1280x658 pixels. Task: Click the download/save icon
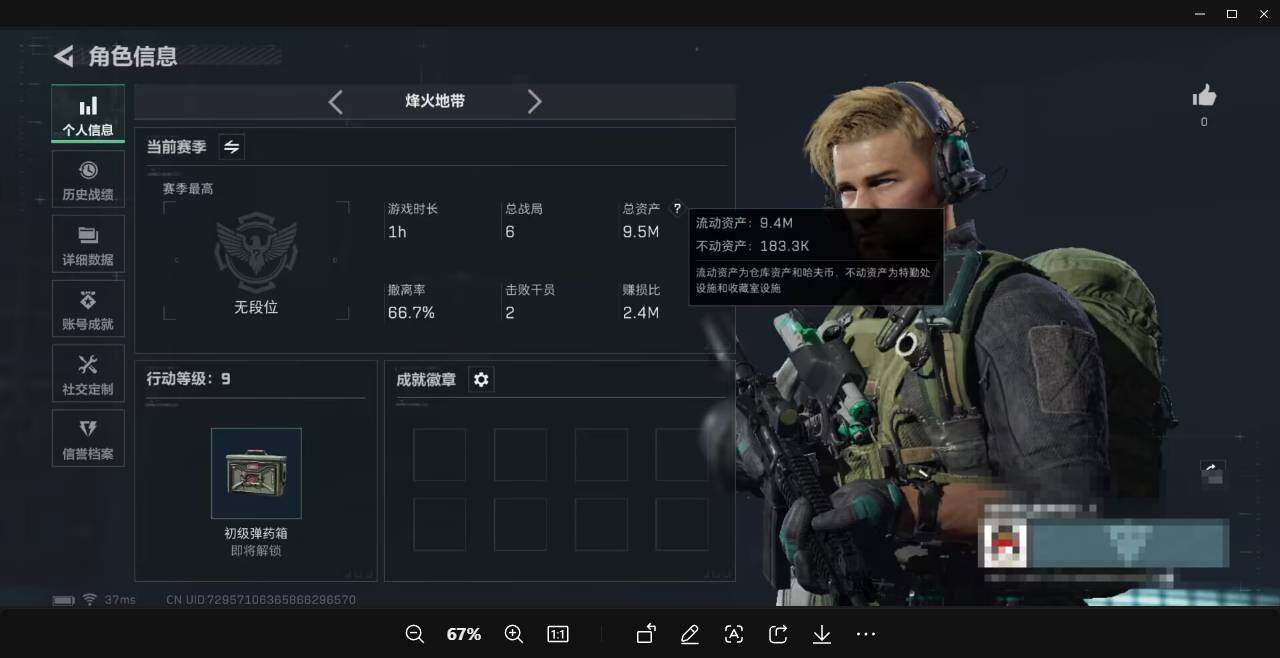coord(821,634)
